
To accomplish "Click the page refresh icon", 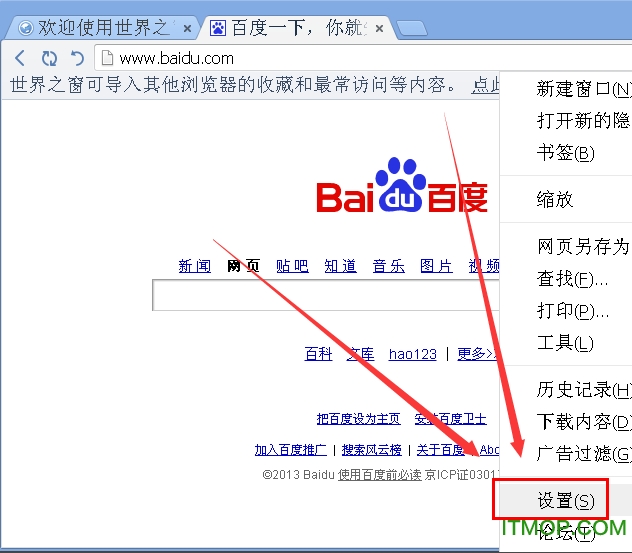I will [48, 58].
